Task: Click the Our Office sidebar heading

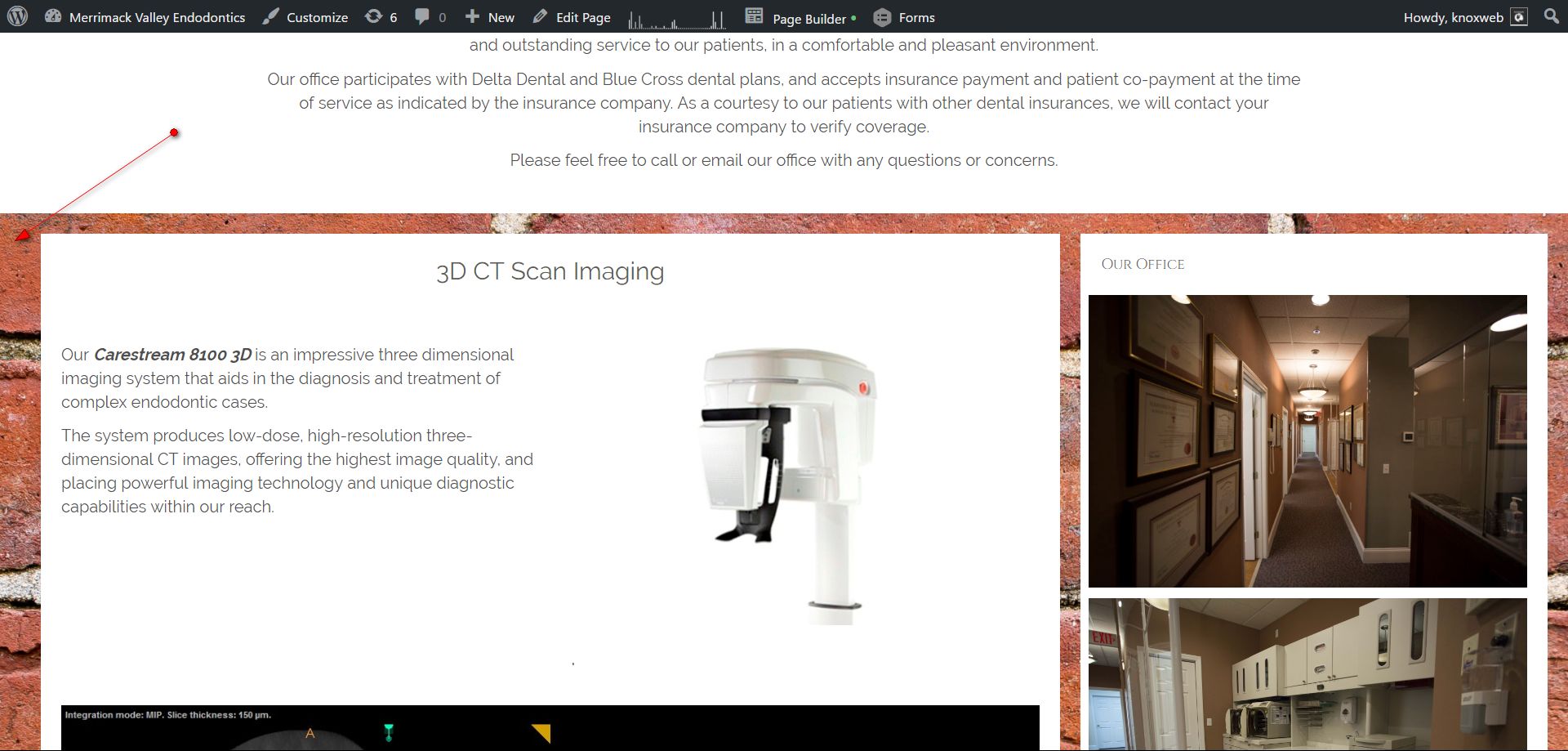Action: (1143, 264)
